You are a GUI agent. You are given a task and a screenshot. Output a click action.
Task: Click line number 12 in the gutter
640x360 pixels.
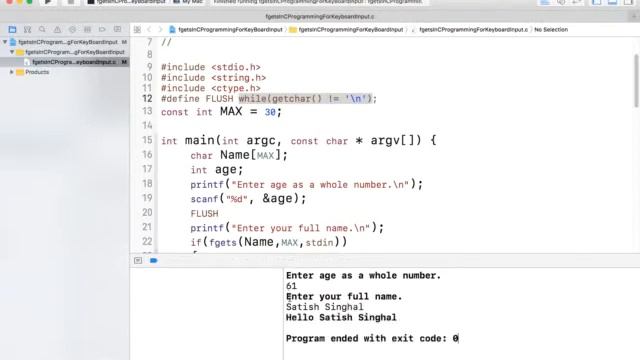tap(147, 98)
